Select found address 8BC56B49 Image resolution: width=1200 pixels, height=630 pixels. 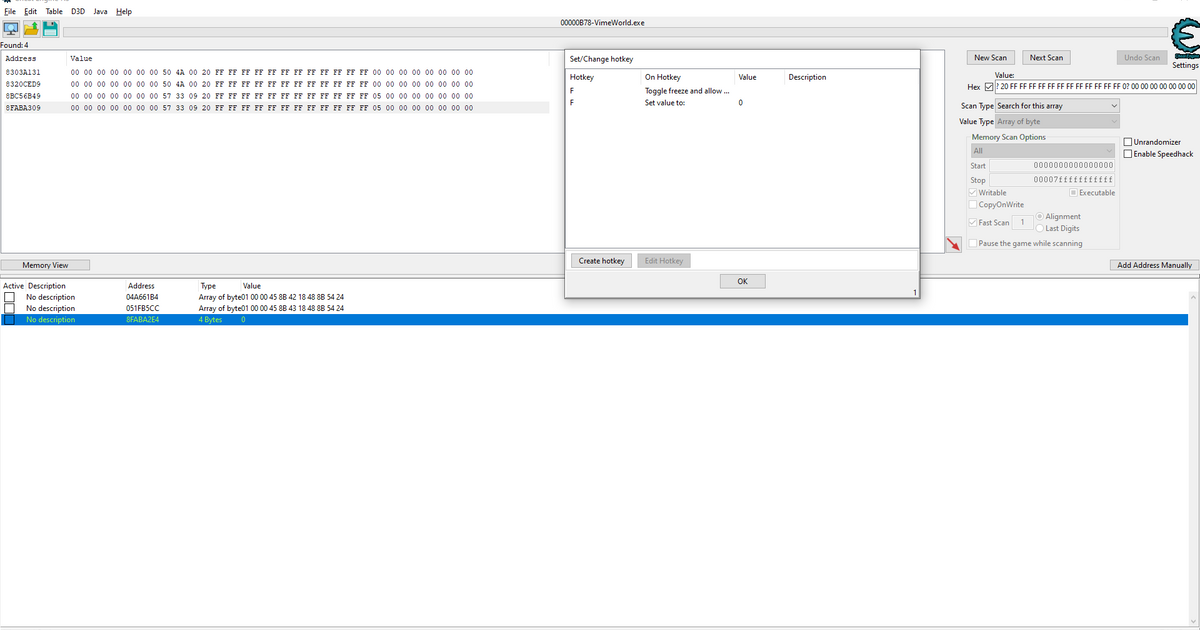click(x=23, y=96)
